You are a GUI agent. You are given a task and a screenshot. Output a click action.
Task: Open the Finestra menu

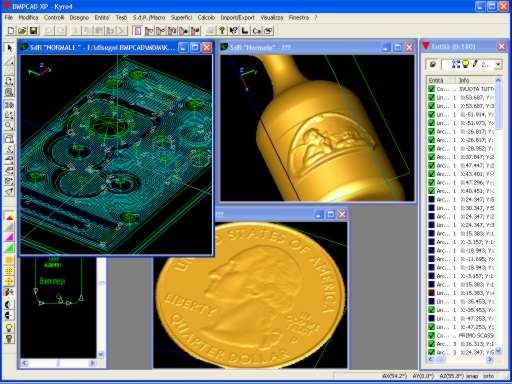(x=299, y=17)
